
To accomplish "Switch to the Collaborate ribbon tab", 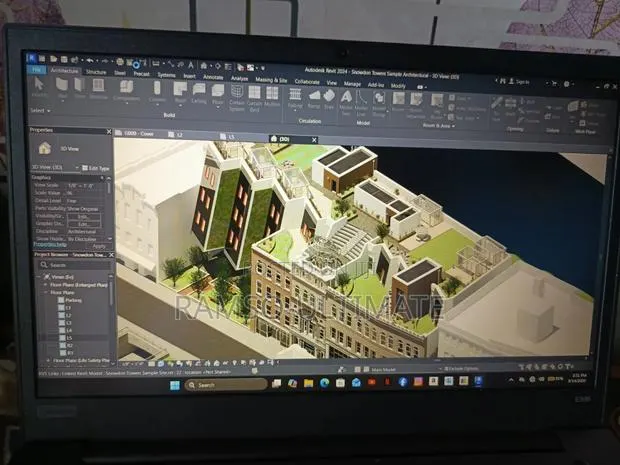I will 307,81.
